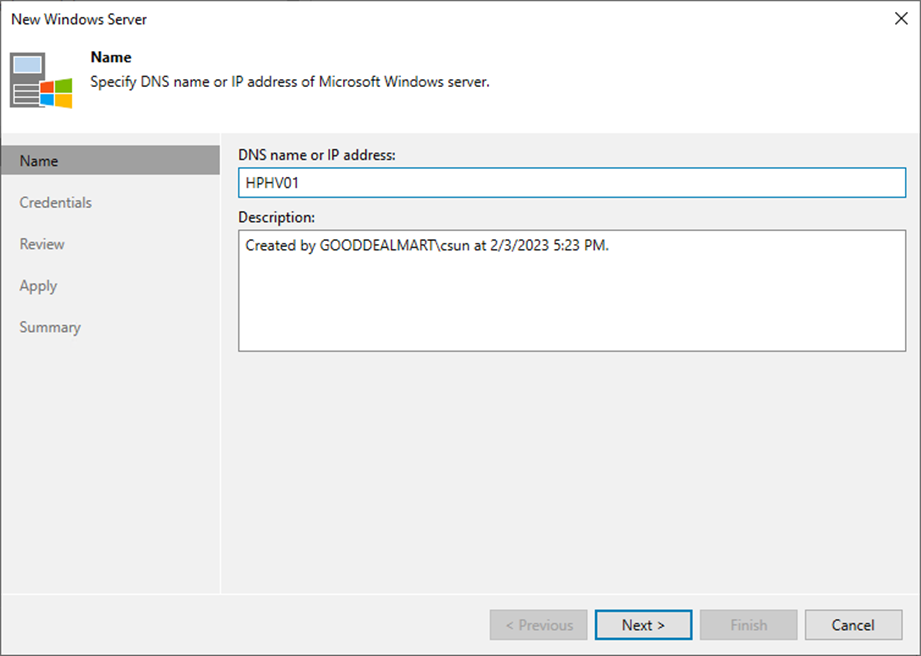Click the Previous button
The image size is (921, 656).
(x=539, y=625)
